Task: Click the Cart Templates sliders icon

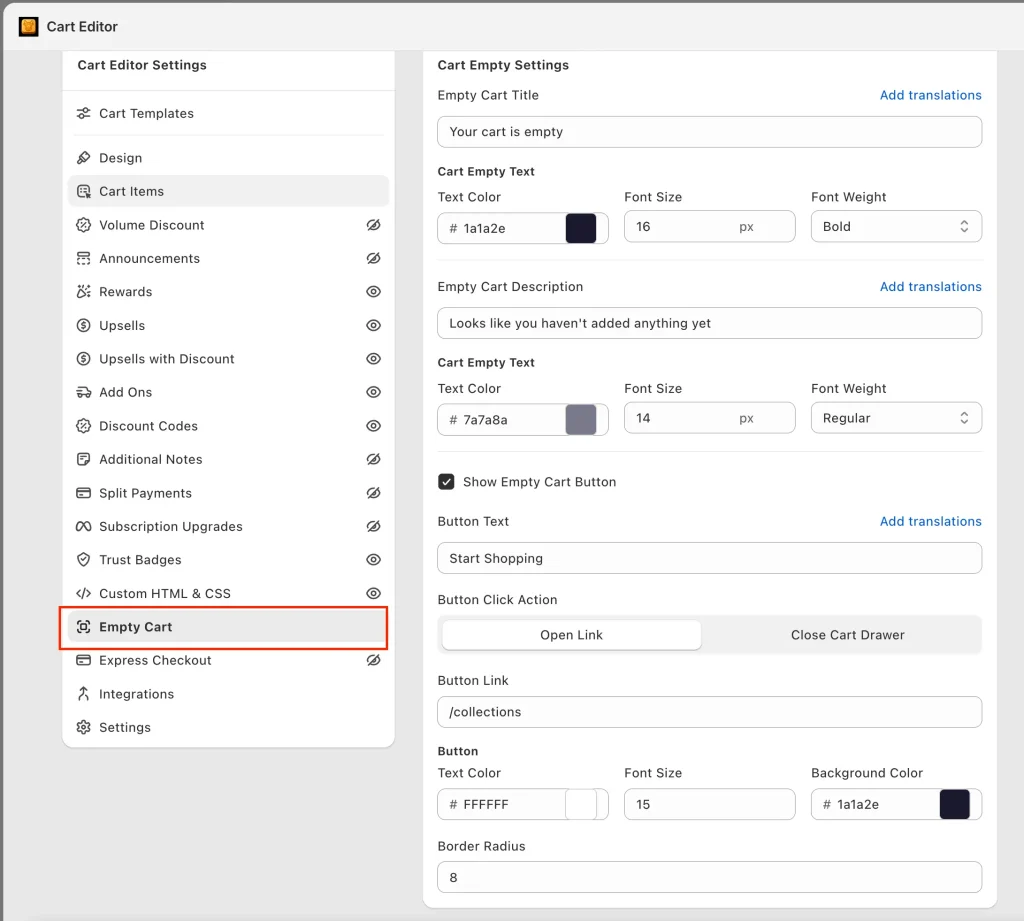Action: [x=84, y=114]
